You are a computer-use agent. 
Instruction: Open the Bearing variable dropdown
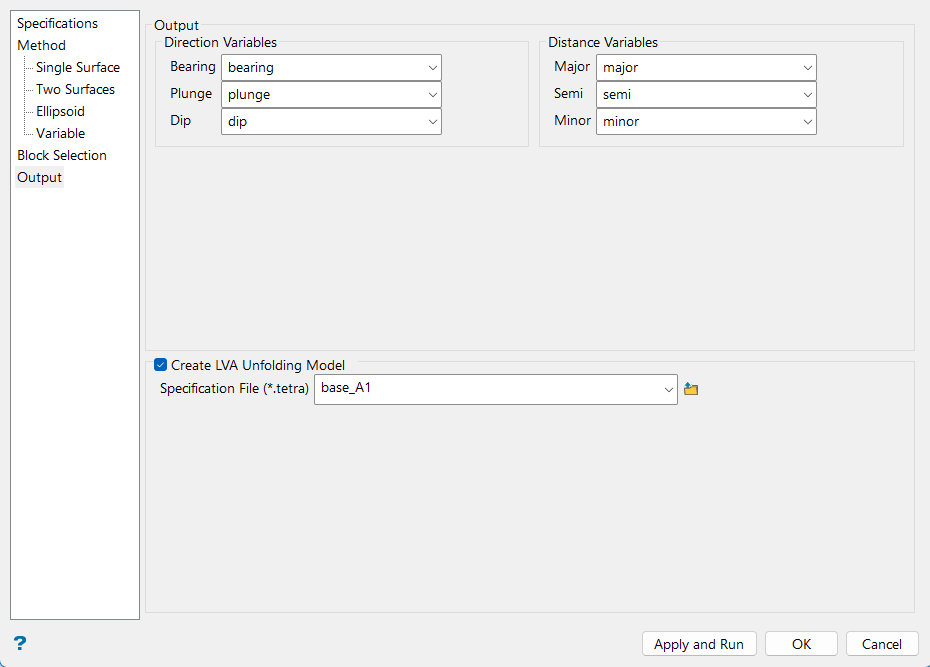point(433,68)
